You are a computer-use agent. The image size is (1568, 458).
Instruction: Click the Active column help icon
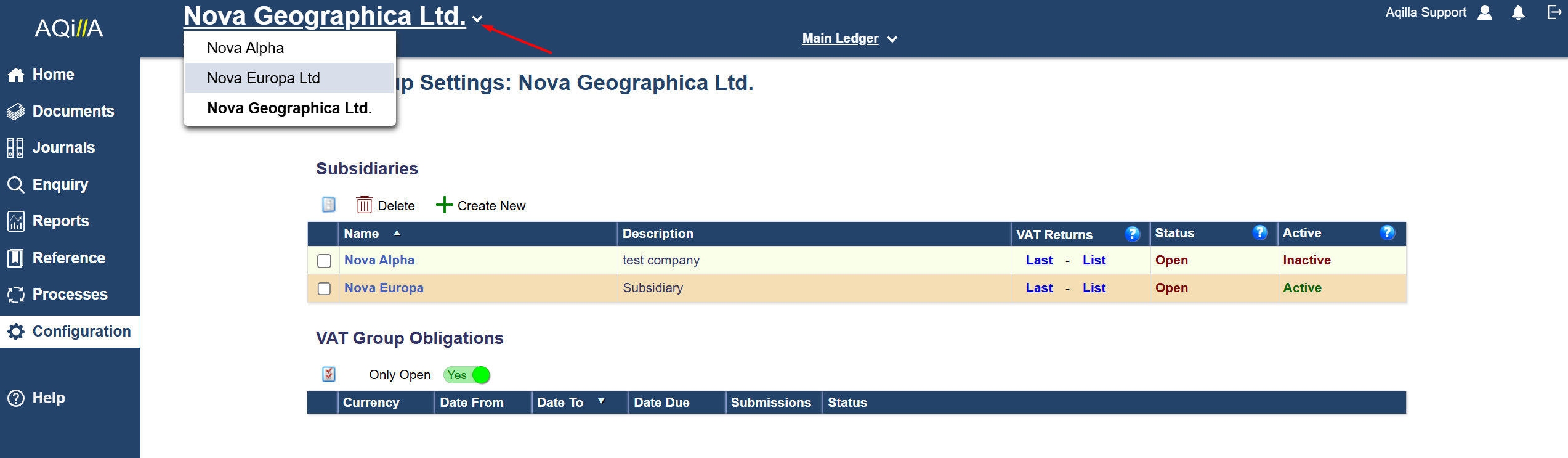1387,233
